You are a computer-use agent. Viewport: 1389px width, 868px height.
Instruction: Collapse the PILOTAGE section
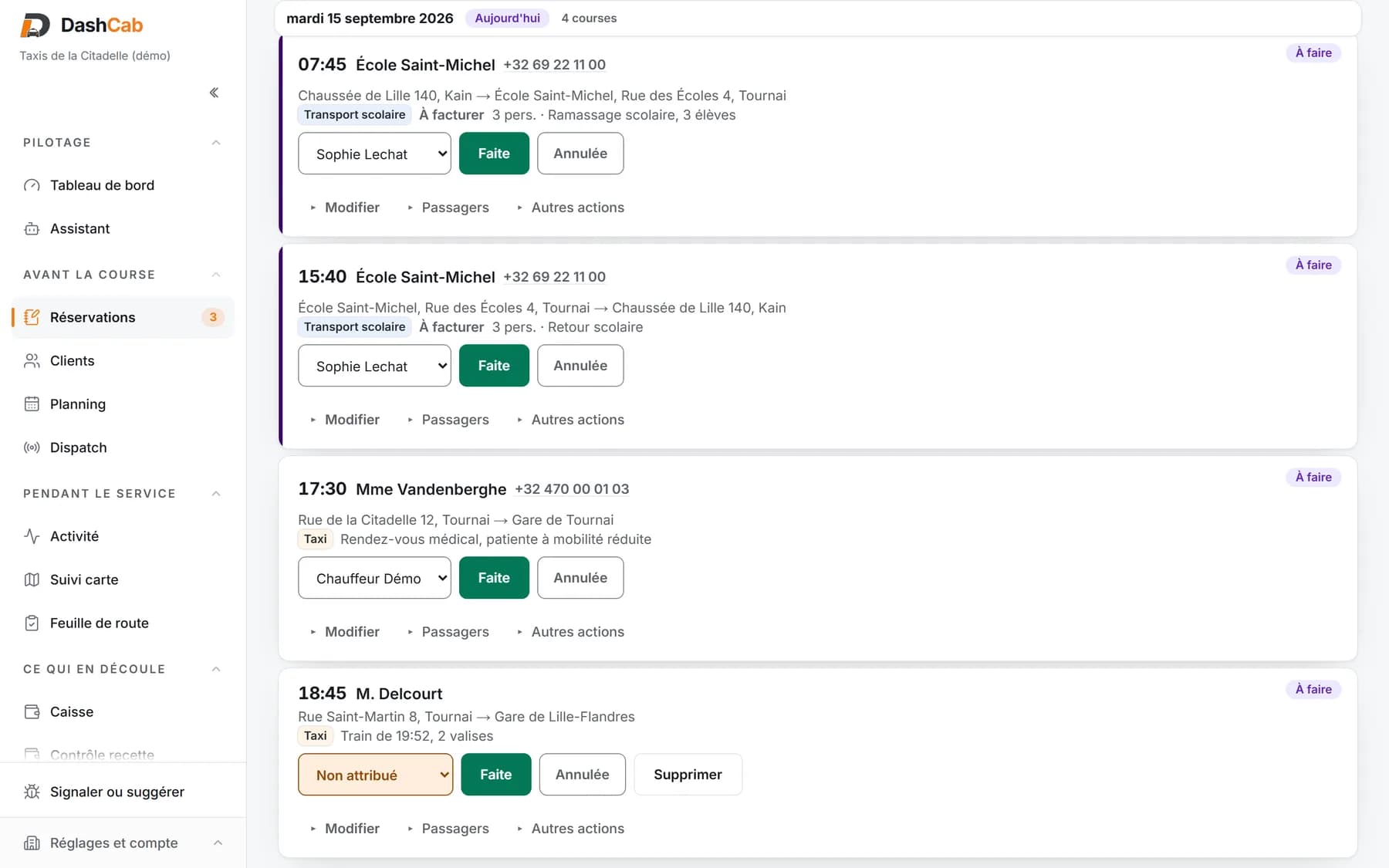click(216, 143)
